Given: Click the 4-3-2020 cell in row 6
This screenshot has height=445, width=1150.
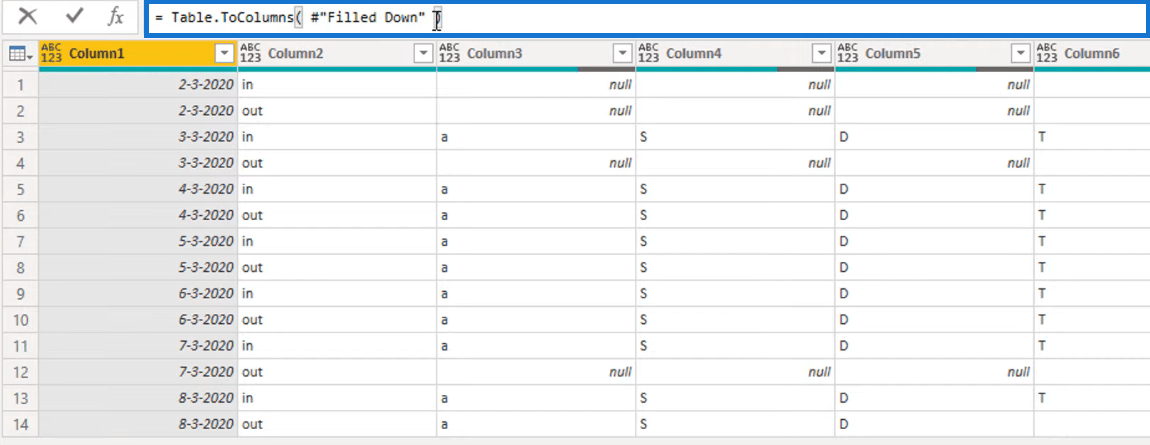Looking at the screenshot, I should (139, 216).
